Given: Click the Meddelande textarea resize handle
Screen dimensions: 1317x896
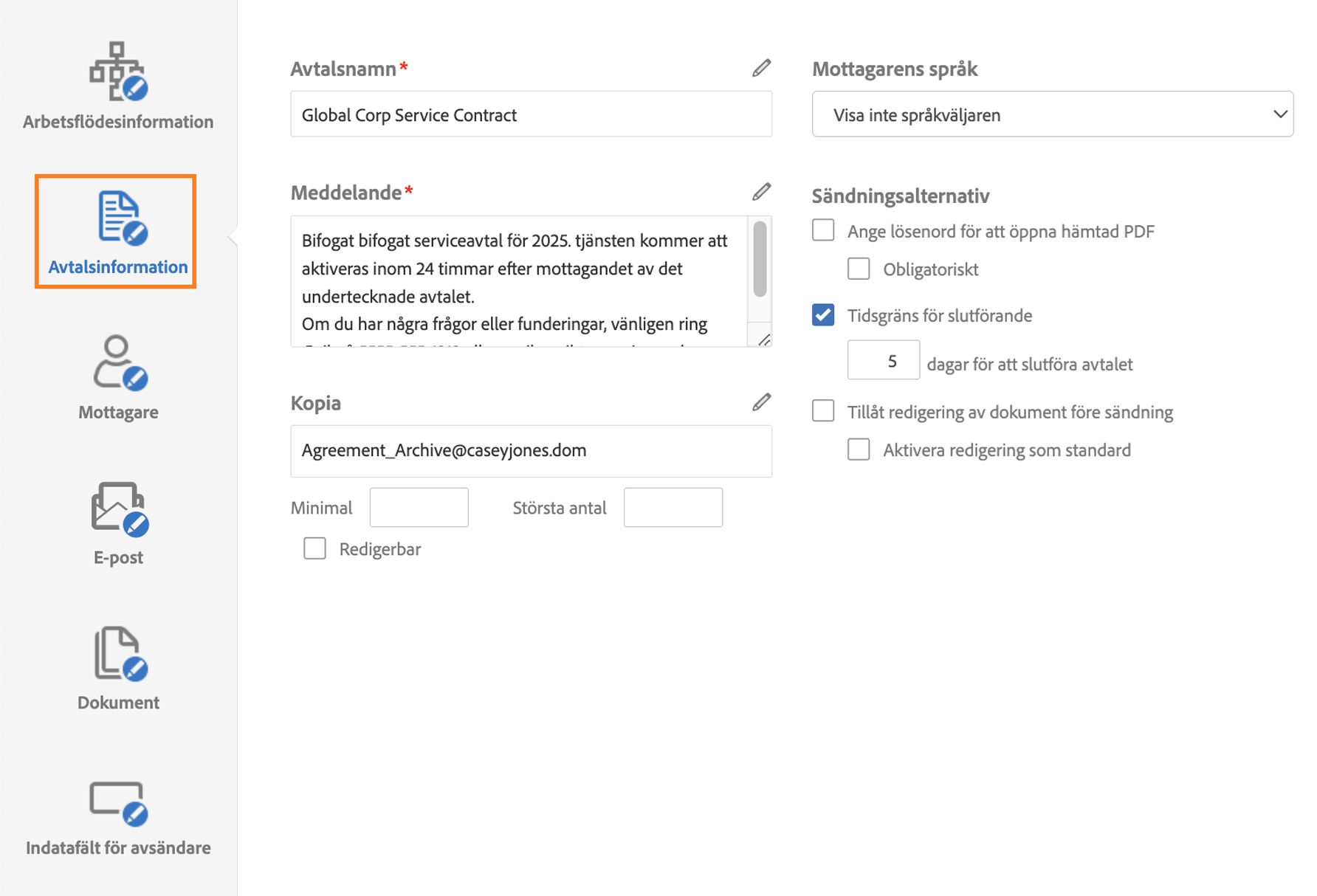Looking at the screenshot, I should [764, 340].
